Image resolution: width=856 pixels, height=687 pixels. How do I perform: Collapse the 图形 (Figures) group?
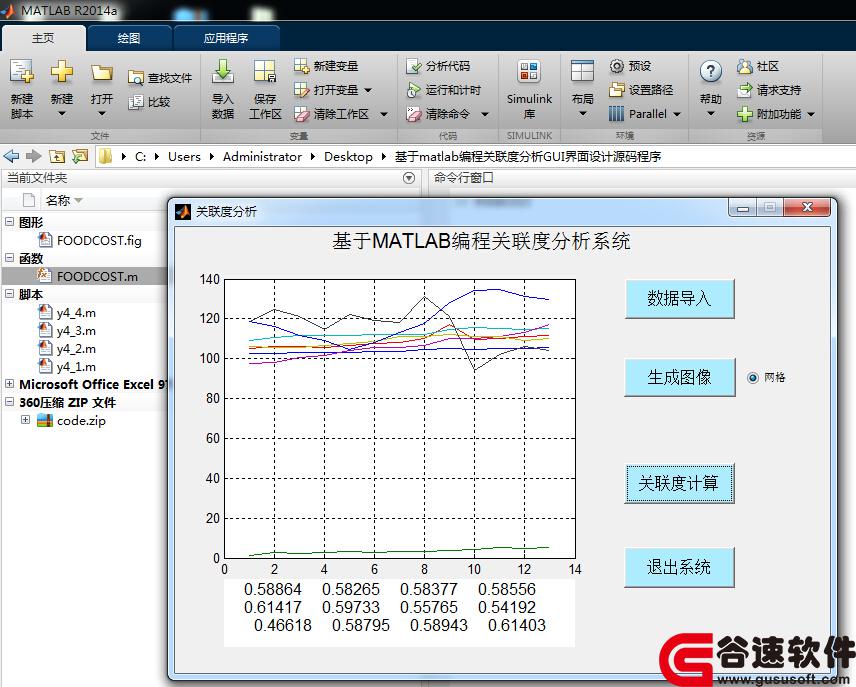[x=9, y=222]
